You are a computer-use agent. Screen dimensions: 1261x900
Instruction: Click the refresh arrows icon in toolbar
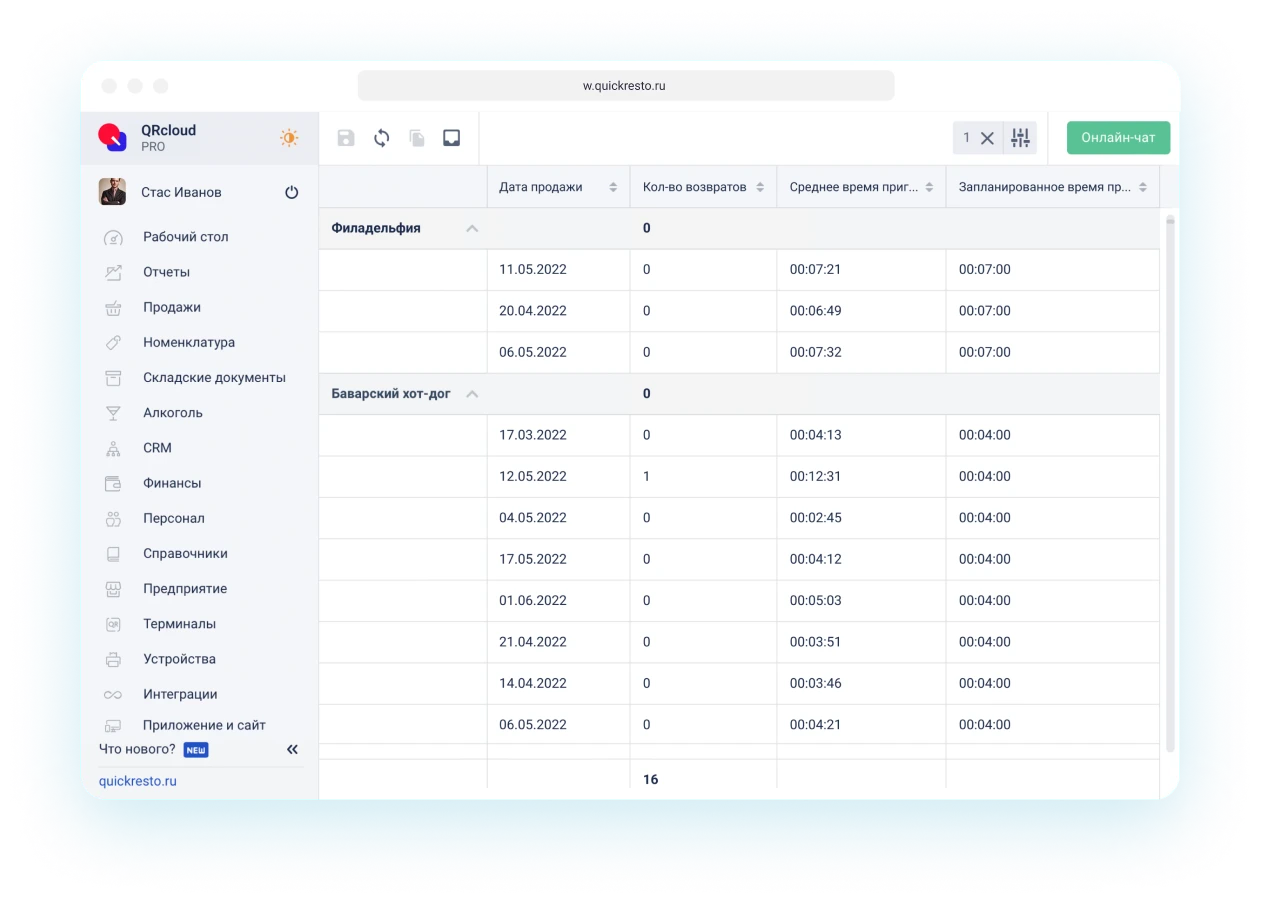point(381,138)
